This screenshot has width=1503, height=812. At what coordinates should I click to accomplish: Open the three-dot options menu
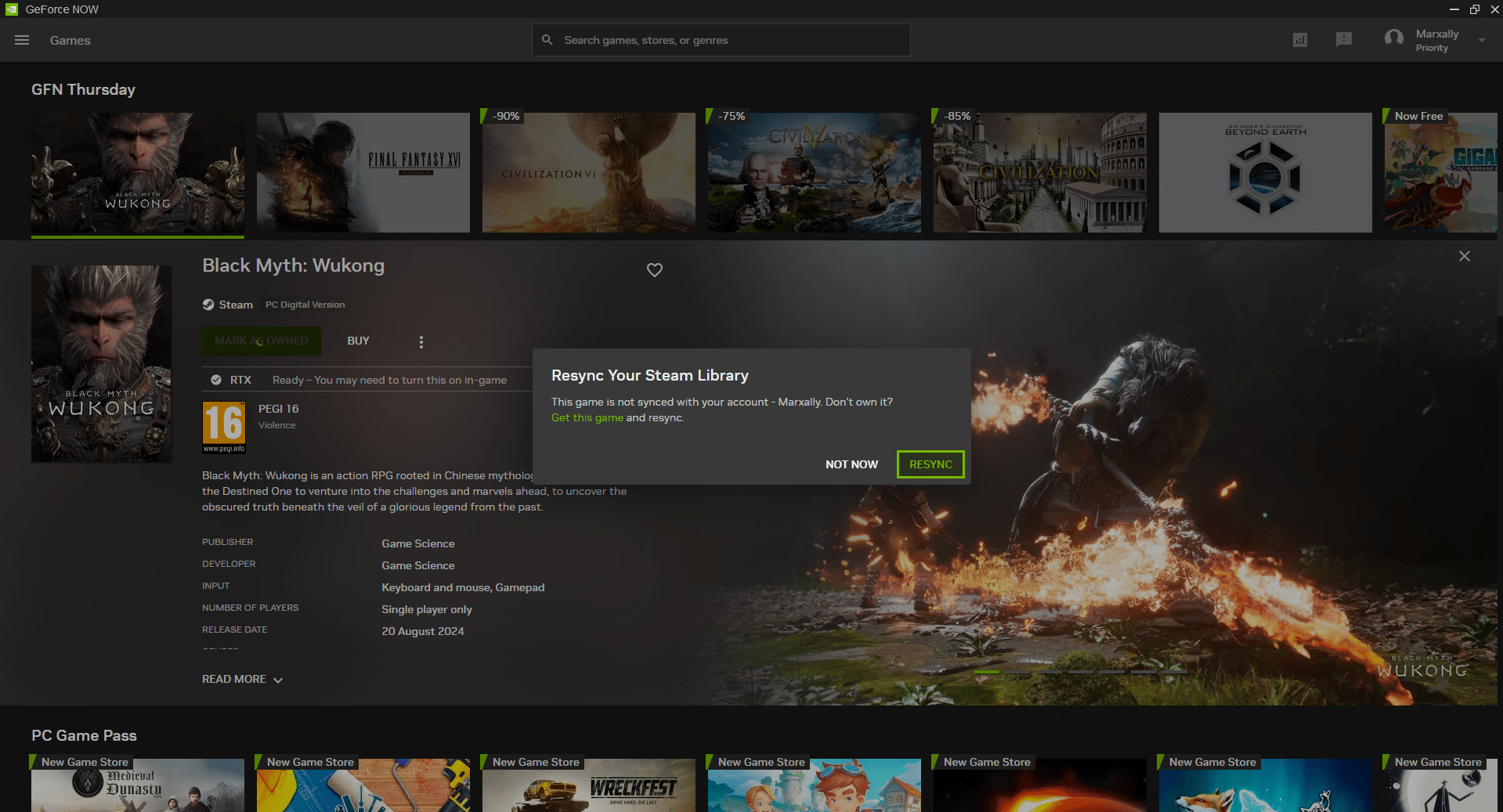coord(421,341)
